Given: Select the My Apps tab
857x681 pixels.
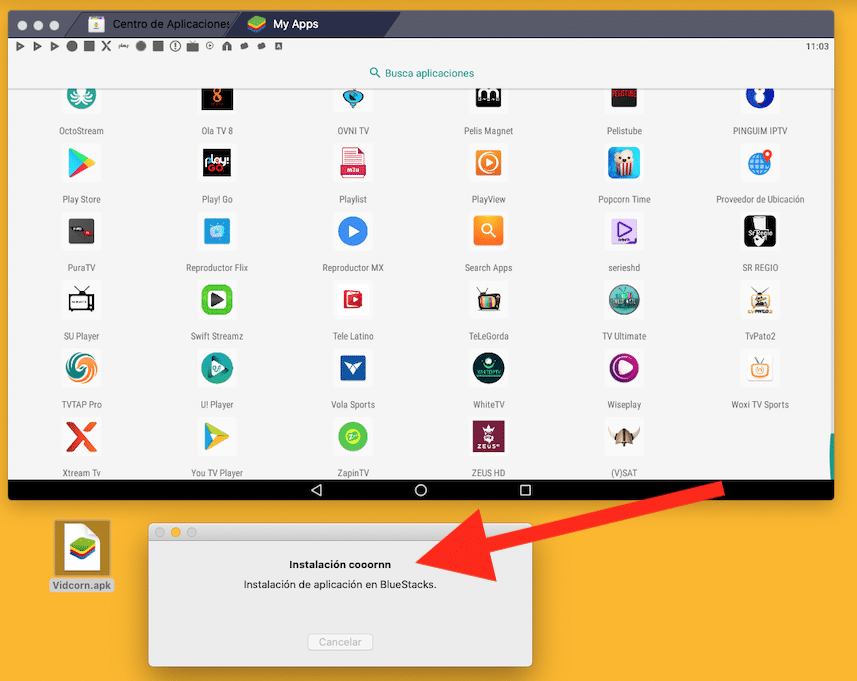Looking at the screenshot, I should coord(295,23).
